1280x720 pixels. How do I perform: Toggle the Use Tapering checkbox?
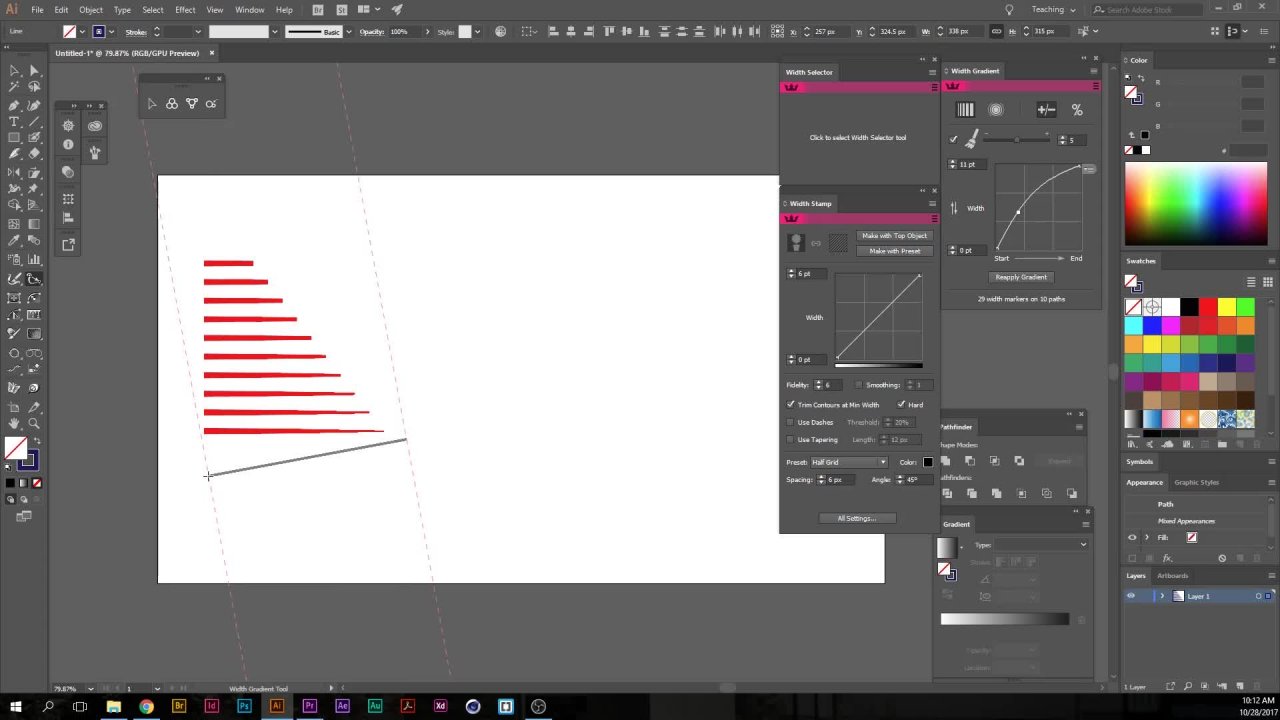(791, 439)
